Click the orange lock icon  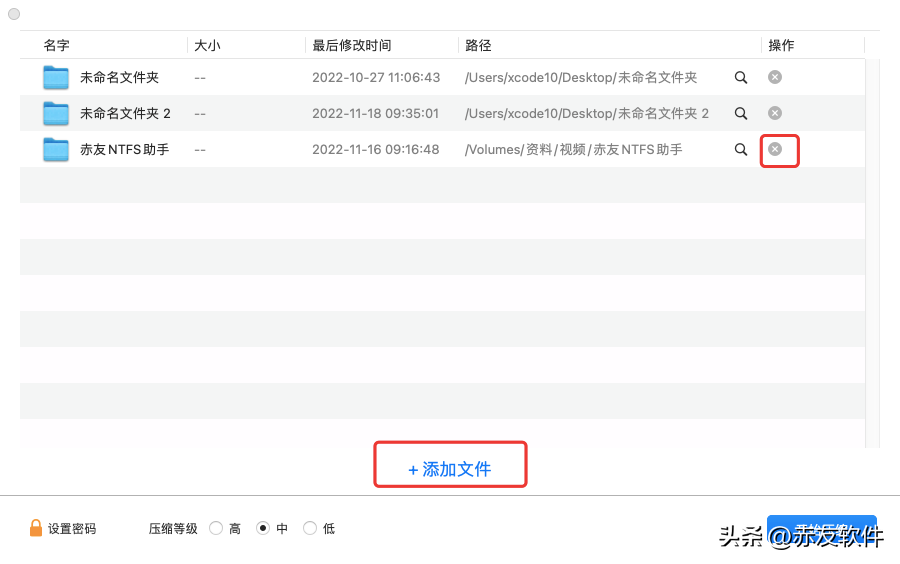point(36,528)
